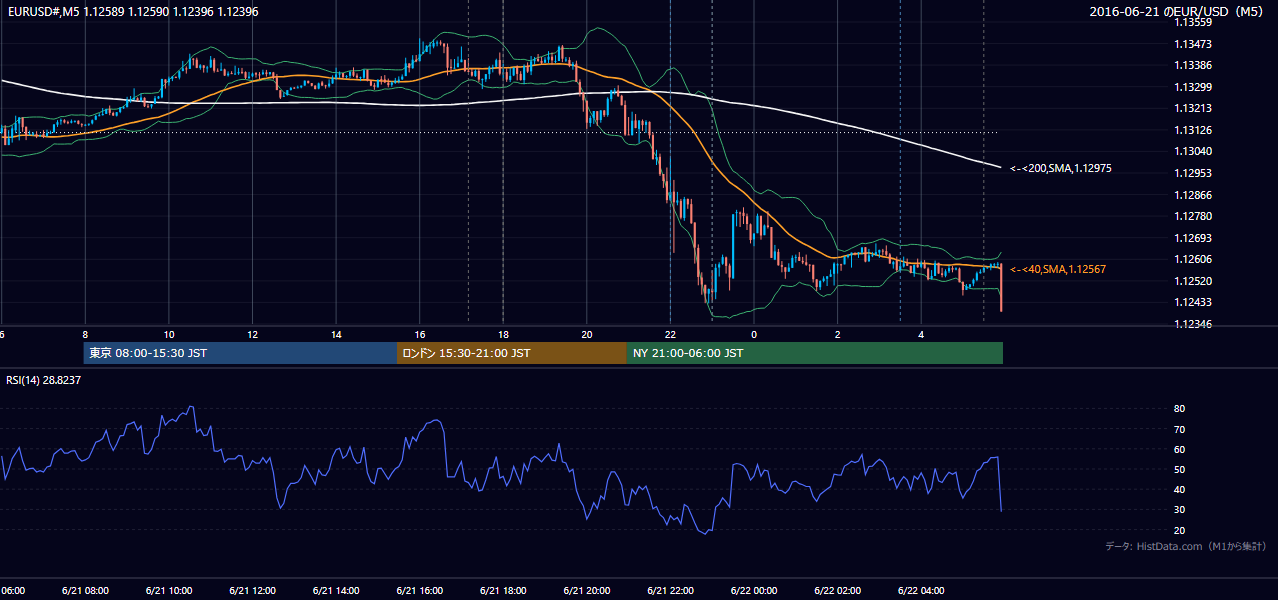The height and width of the screenshot is (600, 1278).
Task: Click price axis value 1.13299
Action: (x=1193, y=87)
